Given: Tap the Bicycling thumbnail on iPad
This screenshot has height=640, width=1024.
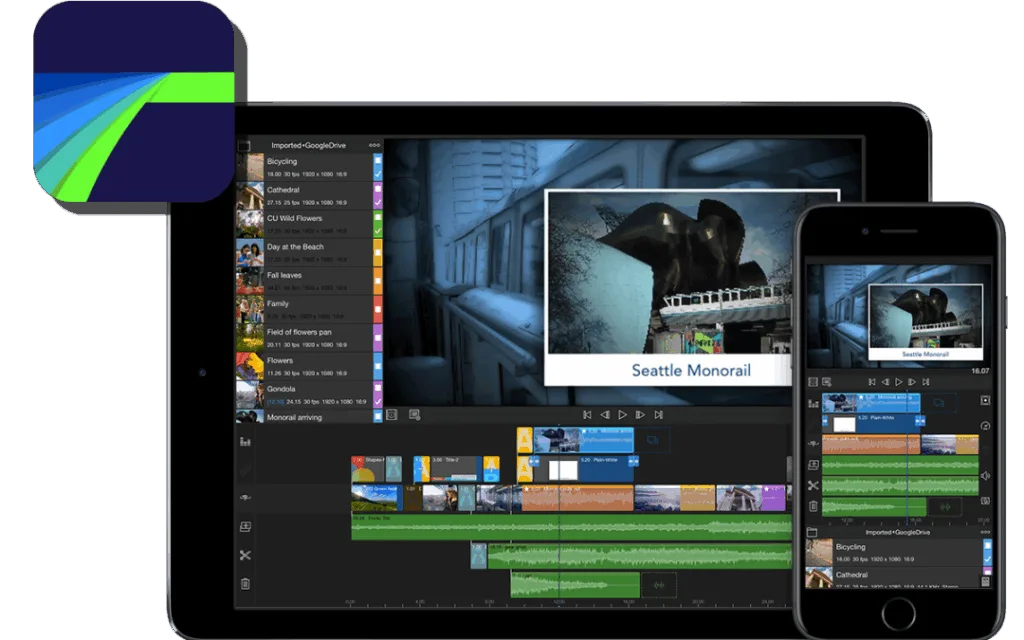Looking at the screenshot, I should [x=249, y=167].
